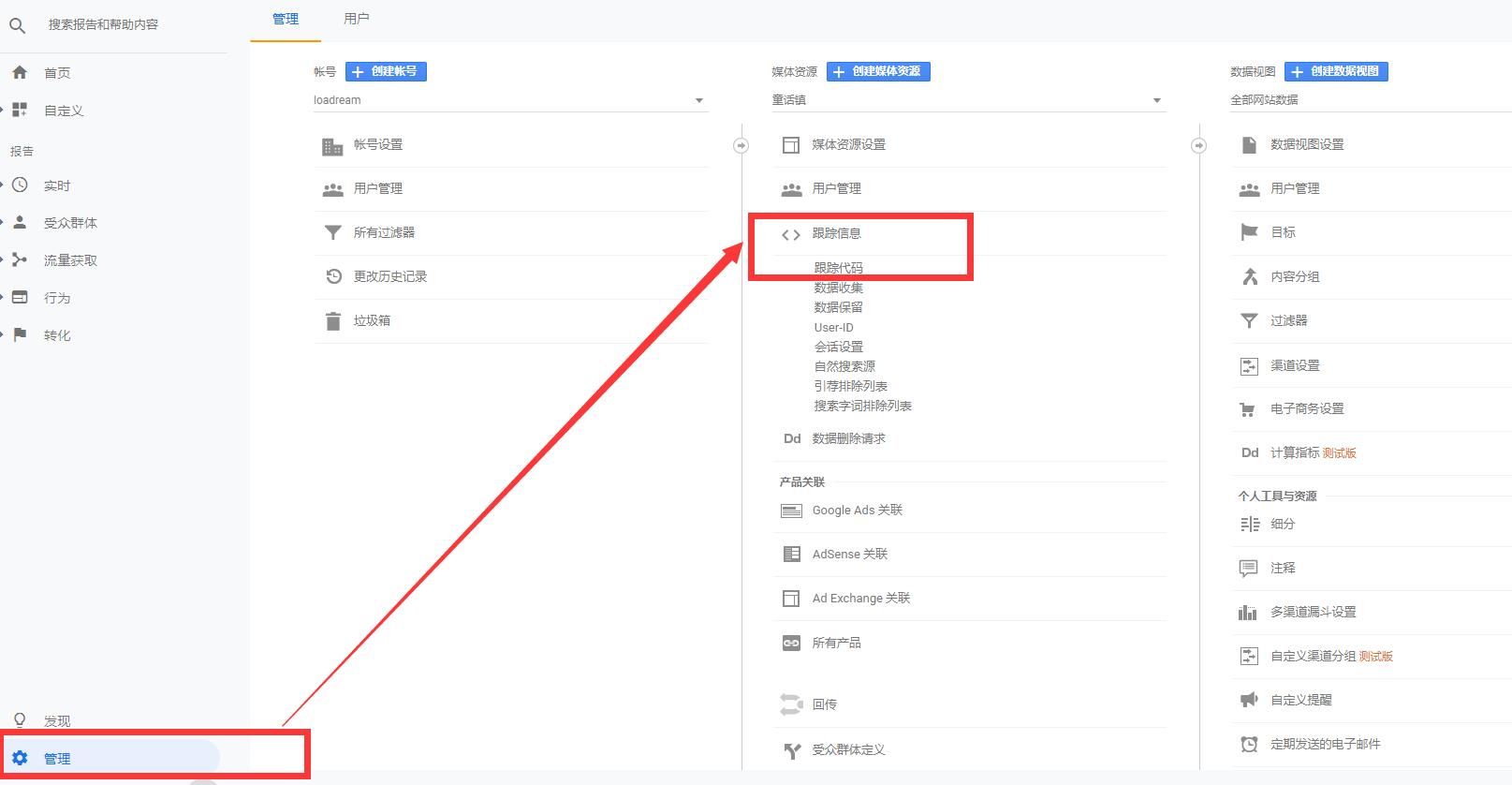Click the 定期发送的电子邮件 clock icon
This screenshot has height=785, width=1512.
(1249, 744)
